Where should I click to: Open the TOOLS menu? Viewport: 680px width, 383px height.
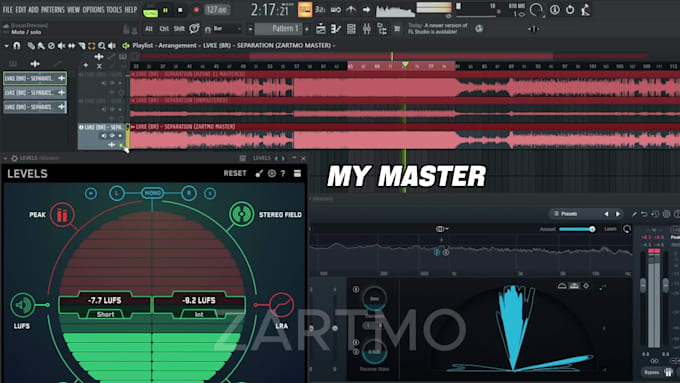[114, 10]
